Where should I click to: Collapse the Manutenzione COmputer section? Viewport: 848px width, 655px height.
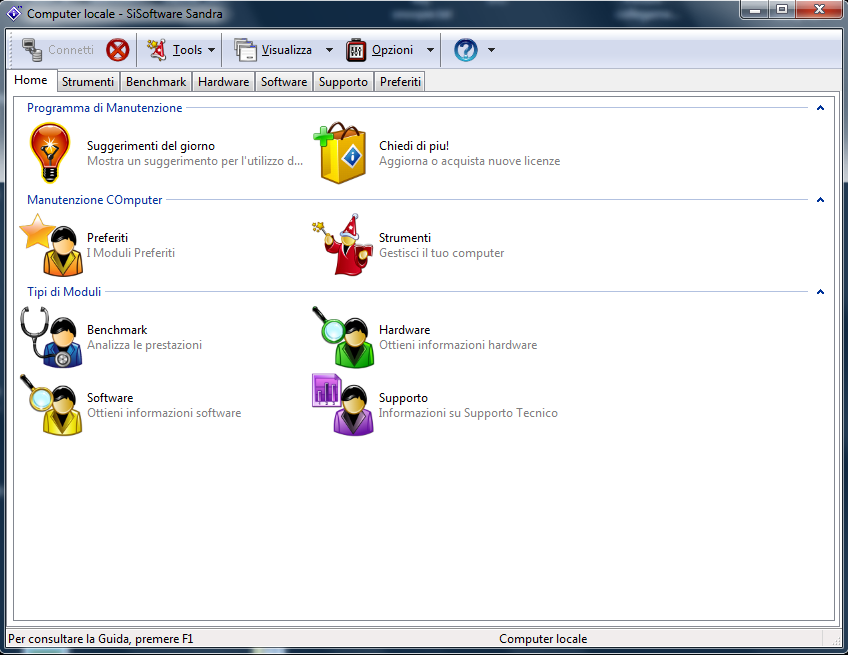(820, 200)
